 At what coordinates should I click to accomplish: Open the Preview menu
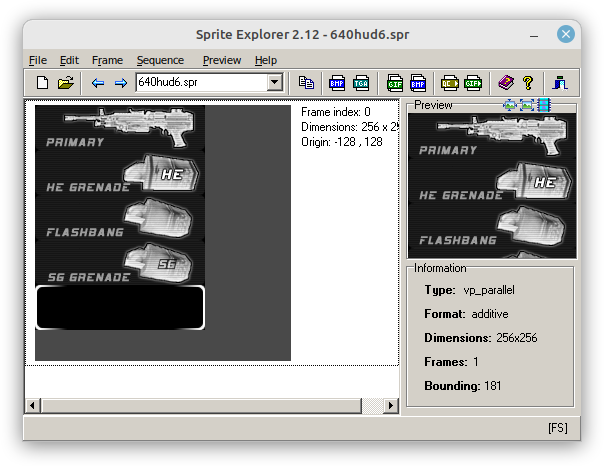point(222,60)
